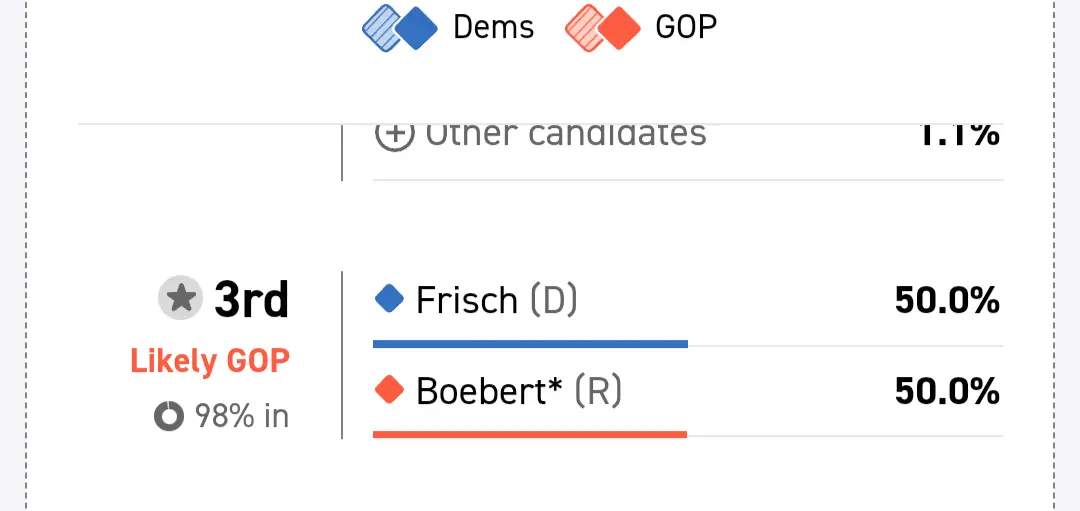Click the Frisch (D) candidate name
1080x511 pixels.
tap(497, 300)
